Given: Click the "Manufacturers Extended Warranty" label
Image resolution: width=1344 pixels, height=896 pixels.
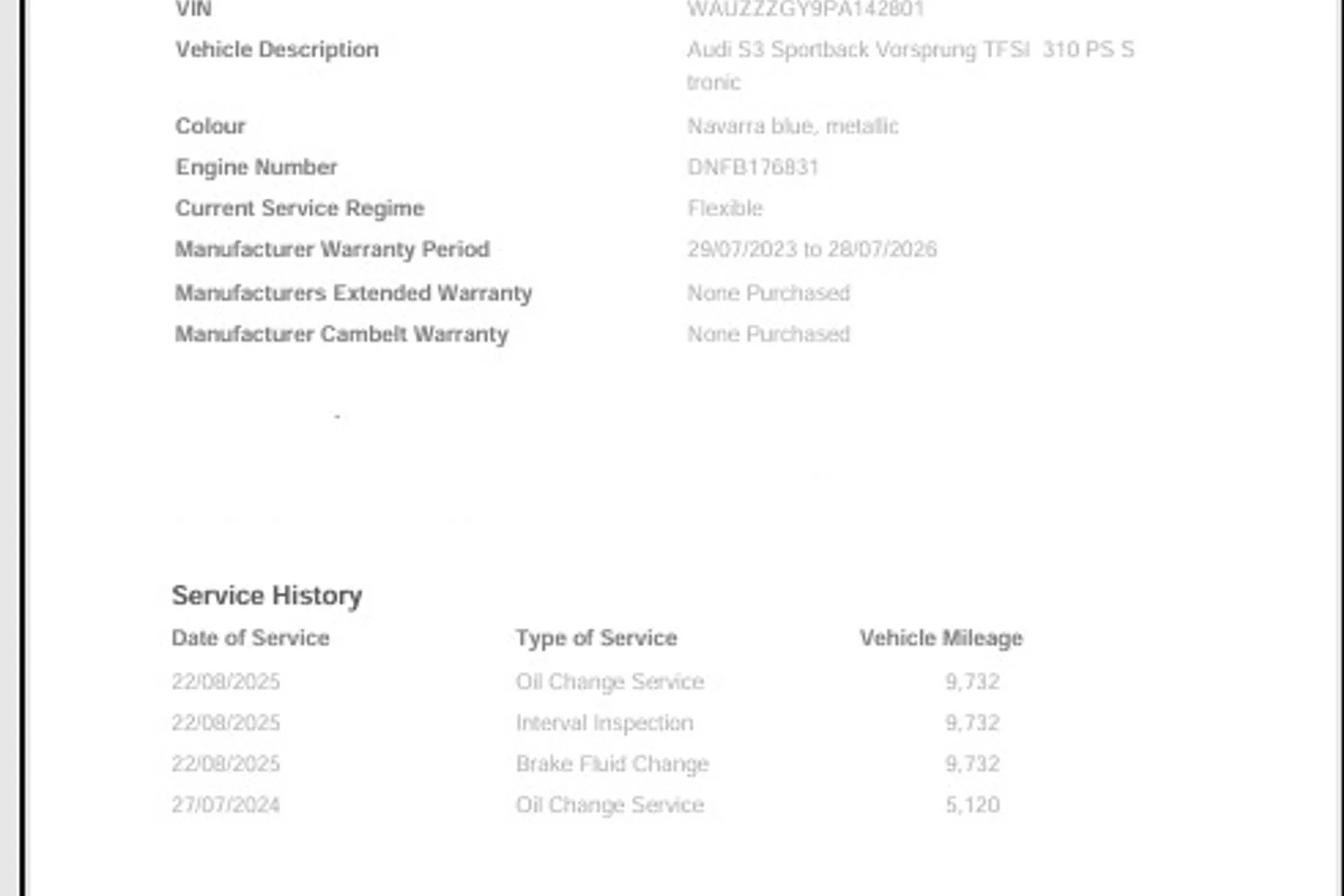Looking at the screenshot, I should (x=353, y=293).
